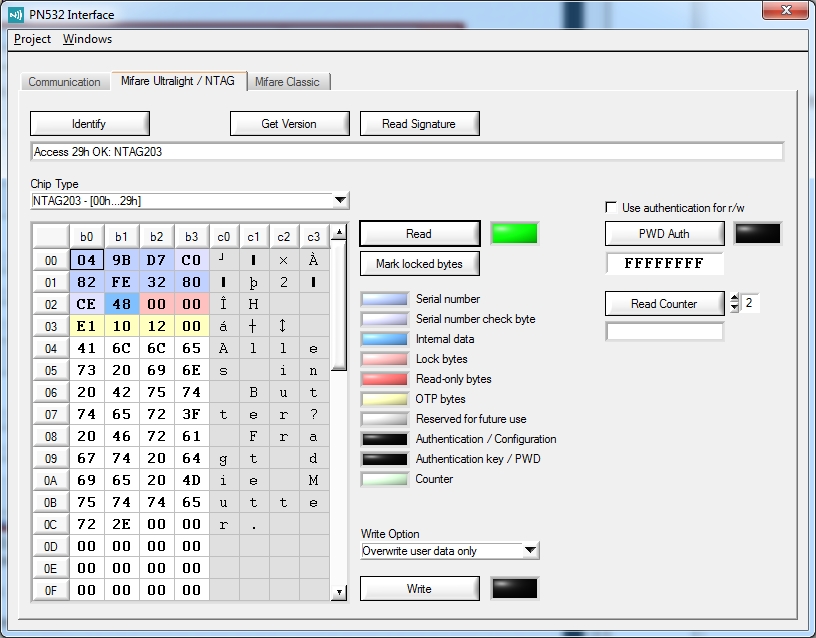
Task: Click the hex table scroll down arrow
Action: click(339, 592)
